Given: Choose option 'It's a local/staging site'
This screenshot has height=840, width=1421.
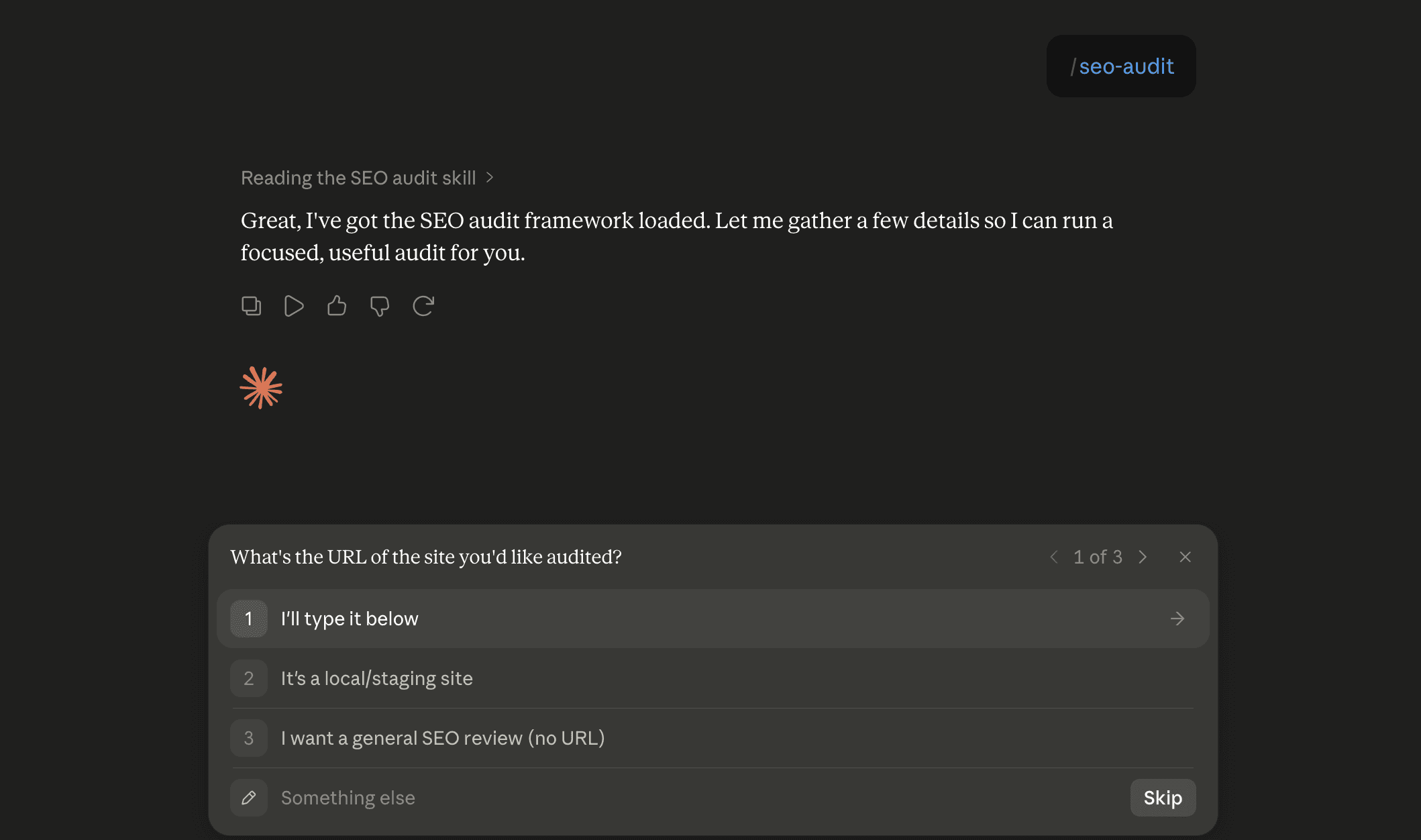Looking at the screenshot, I should pos(713,678).
